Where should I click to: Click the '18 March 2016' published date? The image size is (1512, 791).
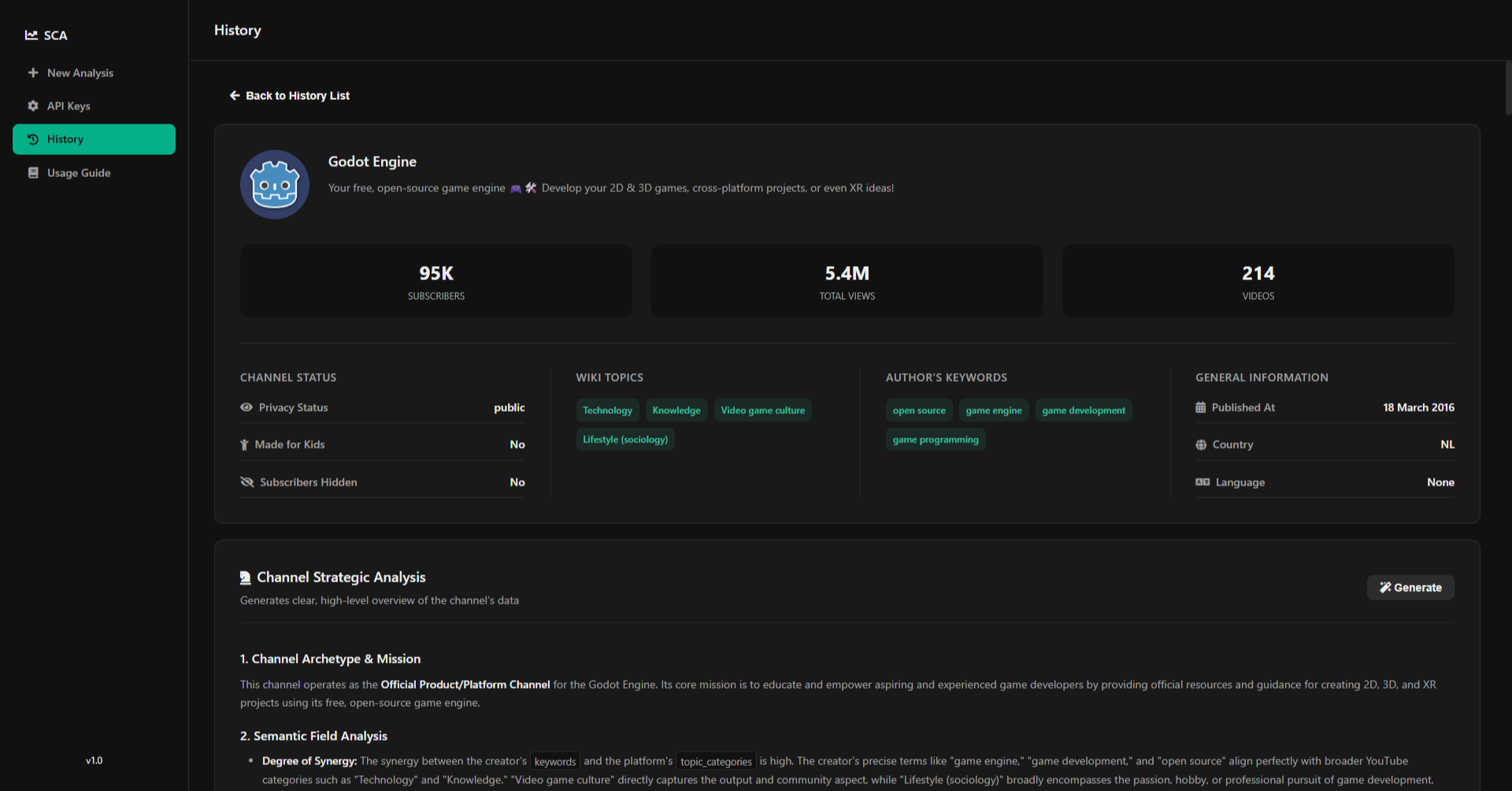[x=1419, y=407]
